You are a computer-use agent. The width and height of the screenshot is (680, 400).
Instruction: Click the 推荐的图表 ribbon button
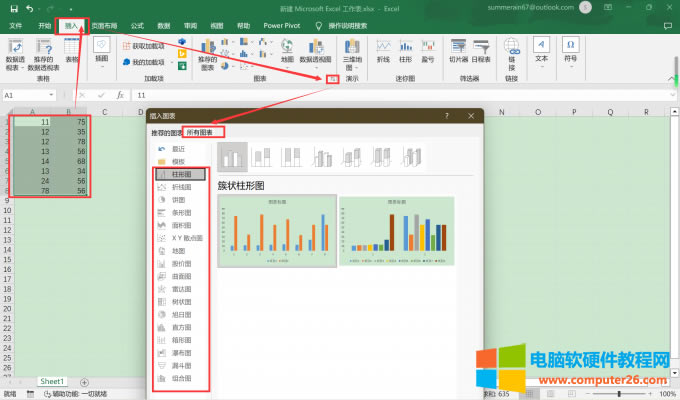coord(207,55)
